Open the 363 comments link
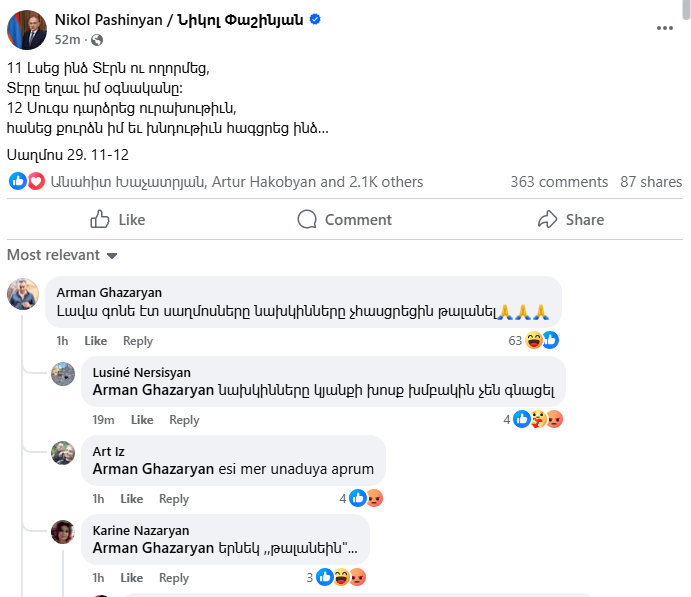 click(559, 182)
